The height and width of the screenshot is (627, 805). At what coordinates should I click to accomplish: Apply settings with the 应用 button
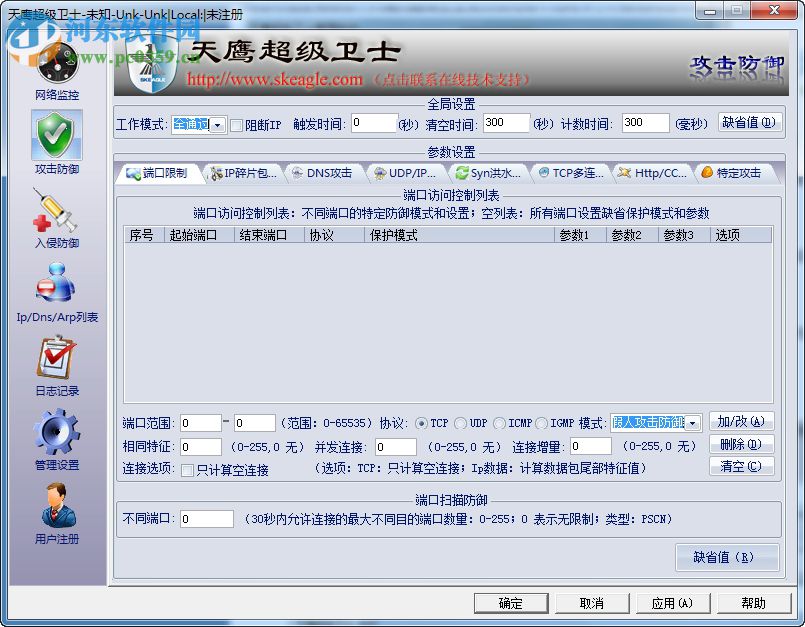[x=673, y=603]
